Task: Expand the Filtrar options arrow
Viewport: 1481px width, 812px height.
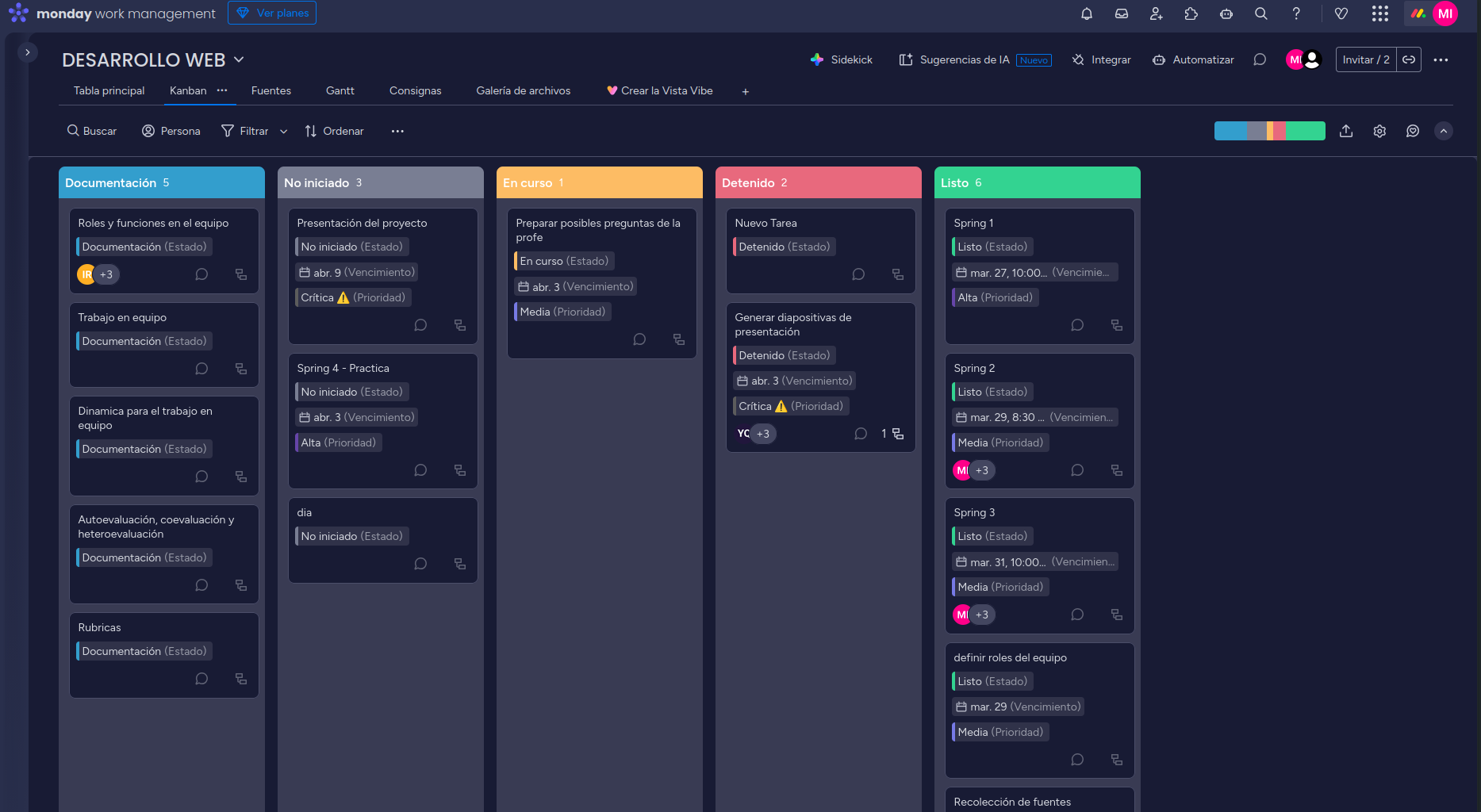Action: pyautogui.click(x=283, y=132)
